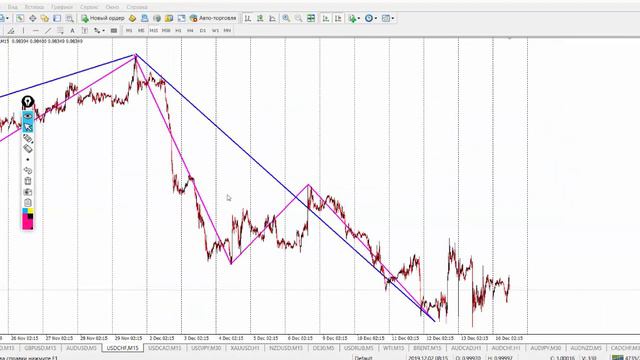Switch to GBPUSD,M15 chart tab
The height and width of the screenshot is (360, 640).
(40, 348)
